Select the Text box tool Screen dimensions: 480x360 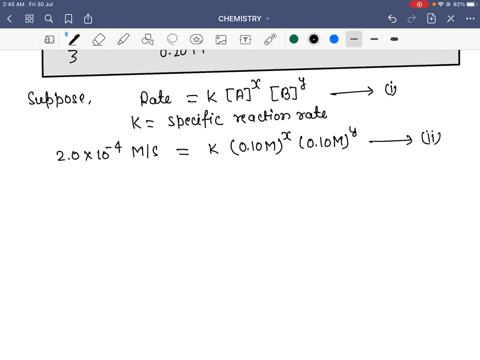pyautogui.click(x=245, y=40)
